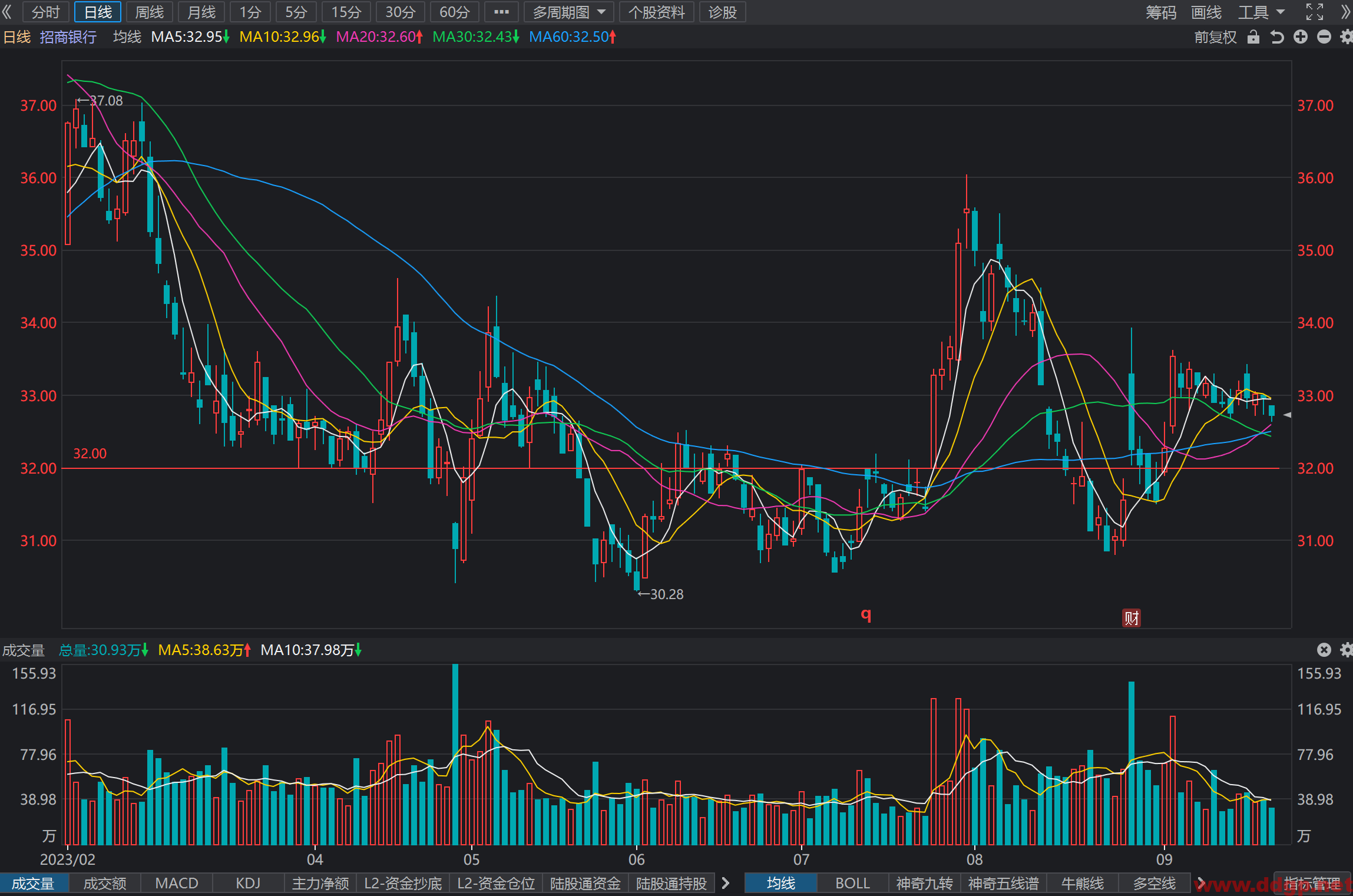Open 个股资料 stock info

coord(657,12)
